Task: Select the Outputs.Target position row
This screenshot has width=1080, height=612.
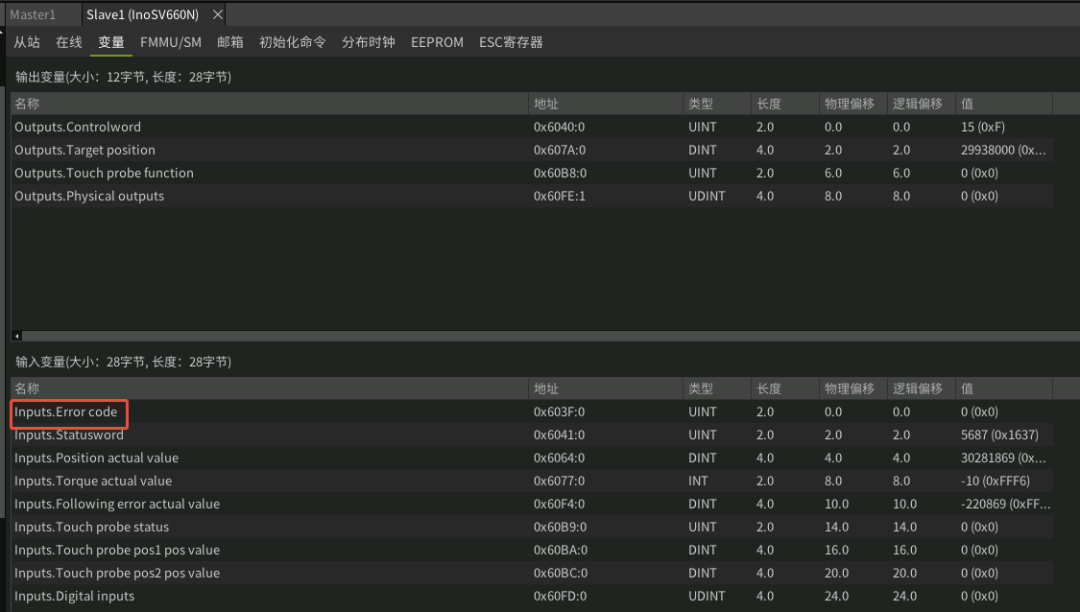Action: 532,150
